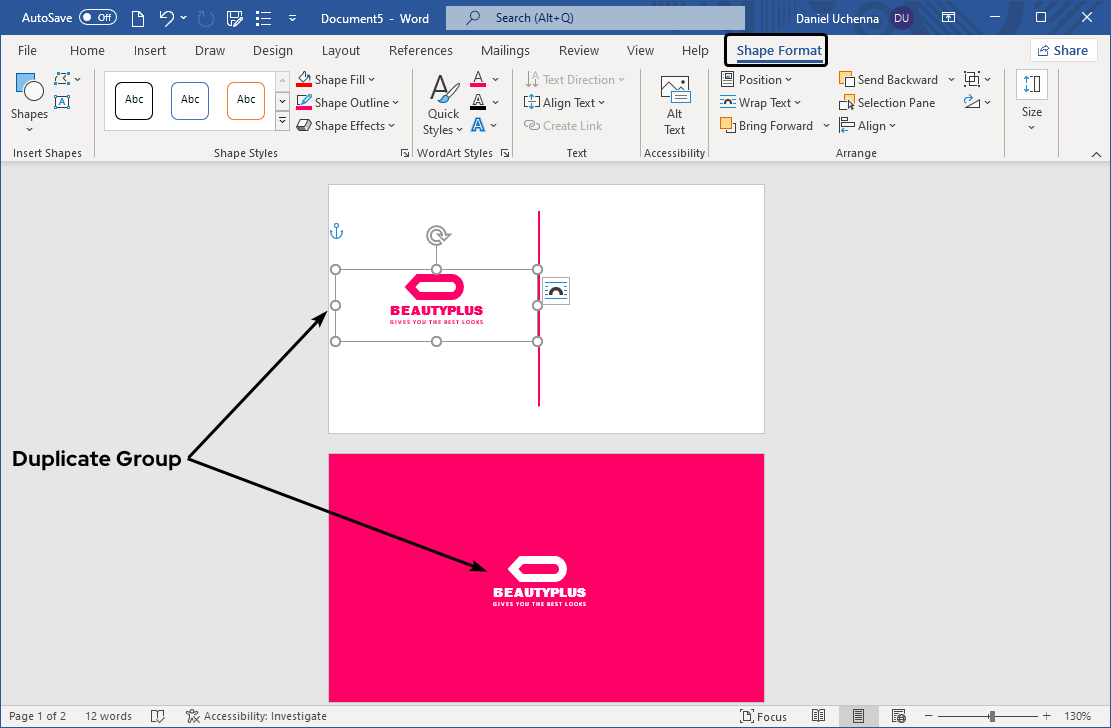Click the zoom slider handle
The height and width of the screenshot is (728, 1111).
pos(992,716)
